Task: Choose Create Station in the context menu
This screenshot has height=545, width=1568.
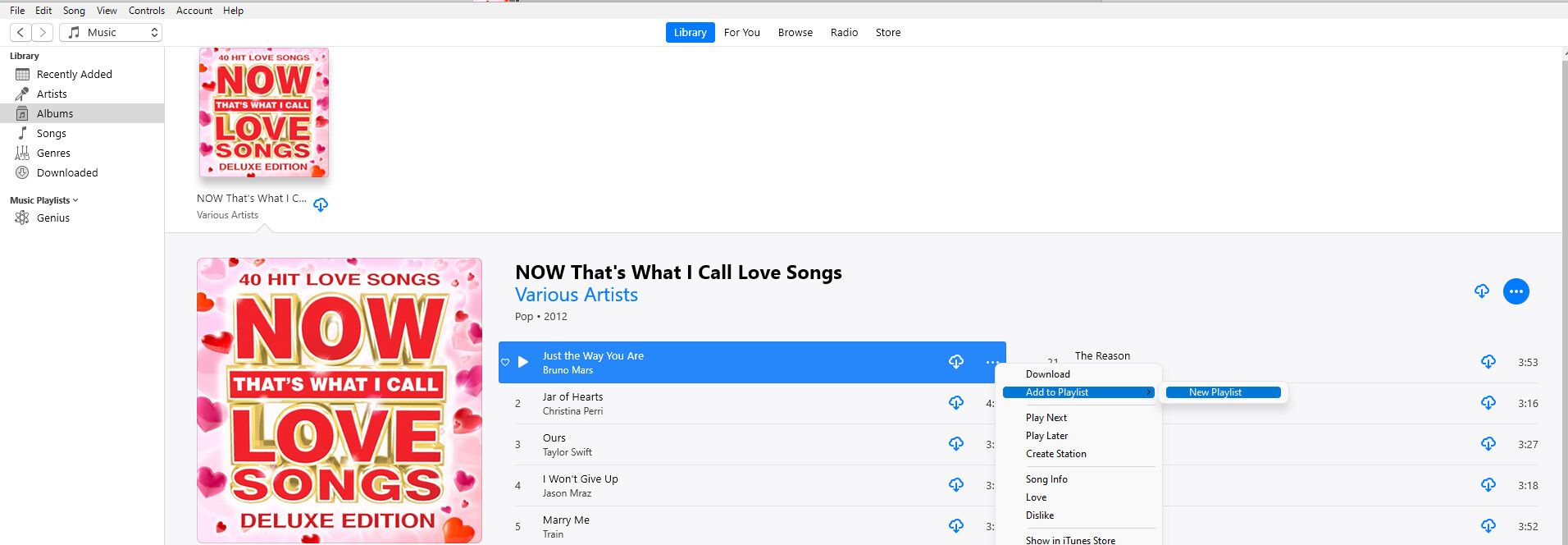Action: [1078, 454]
